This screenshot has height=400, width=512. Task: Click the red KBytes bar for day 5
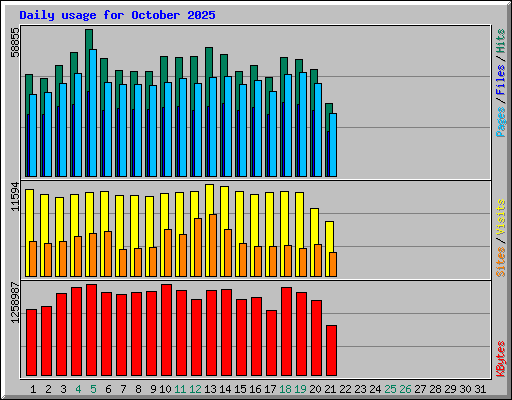(92, 330)
